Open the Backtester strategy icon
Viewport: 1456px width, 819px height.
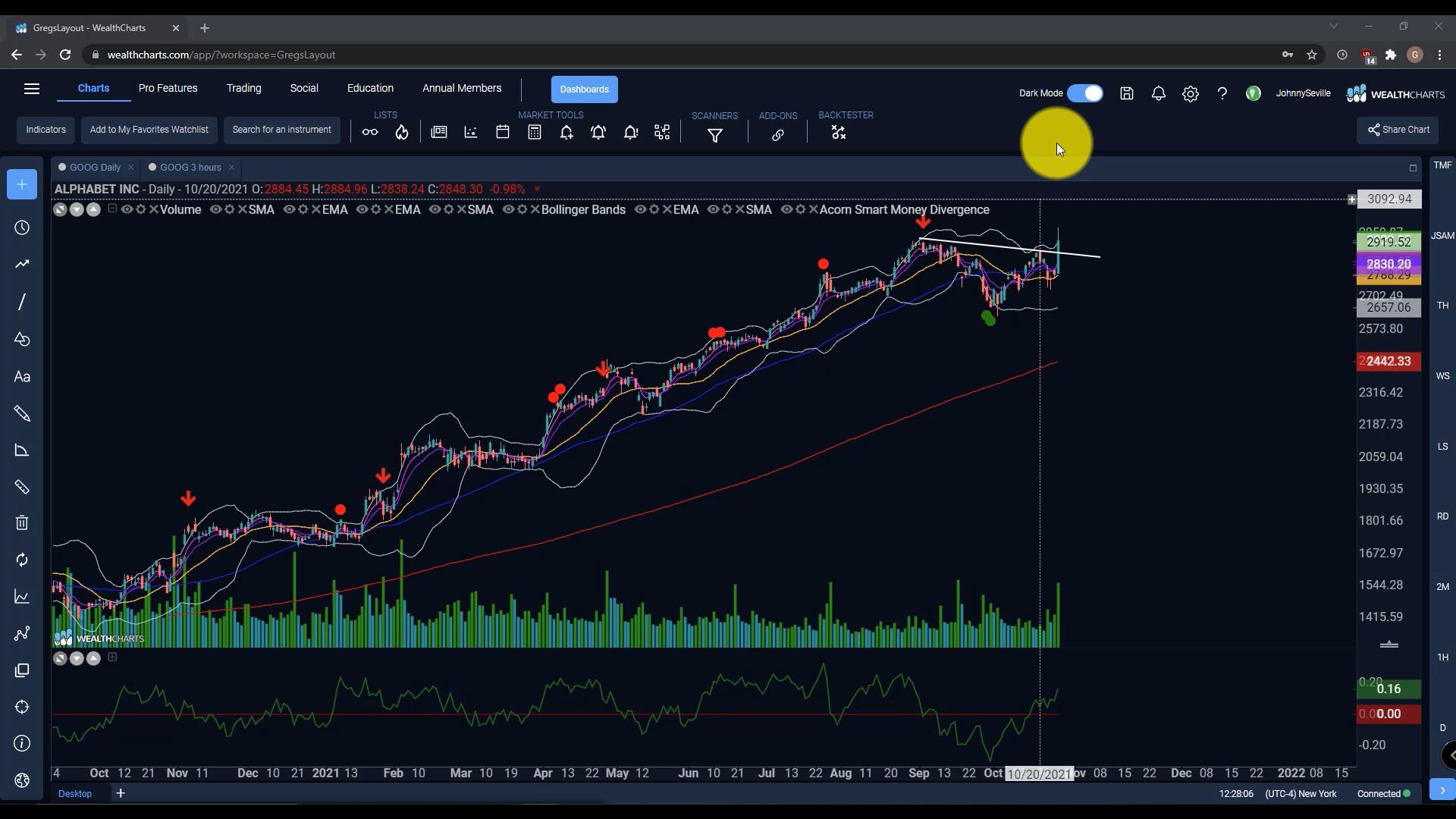point(839,133)
